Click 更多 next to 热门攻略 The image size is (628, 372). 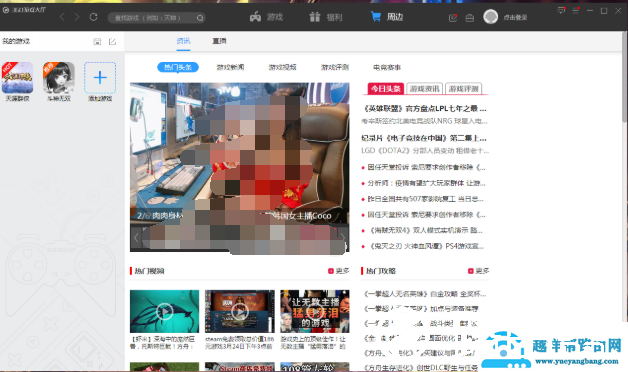click(479, 271)
